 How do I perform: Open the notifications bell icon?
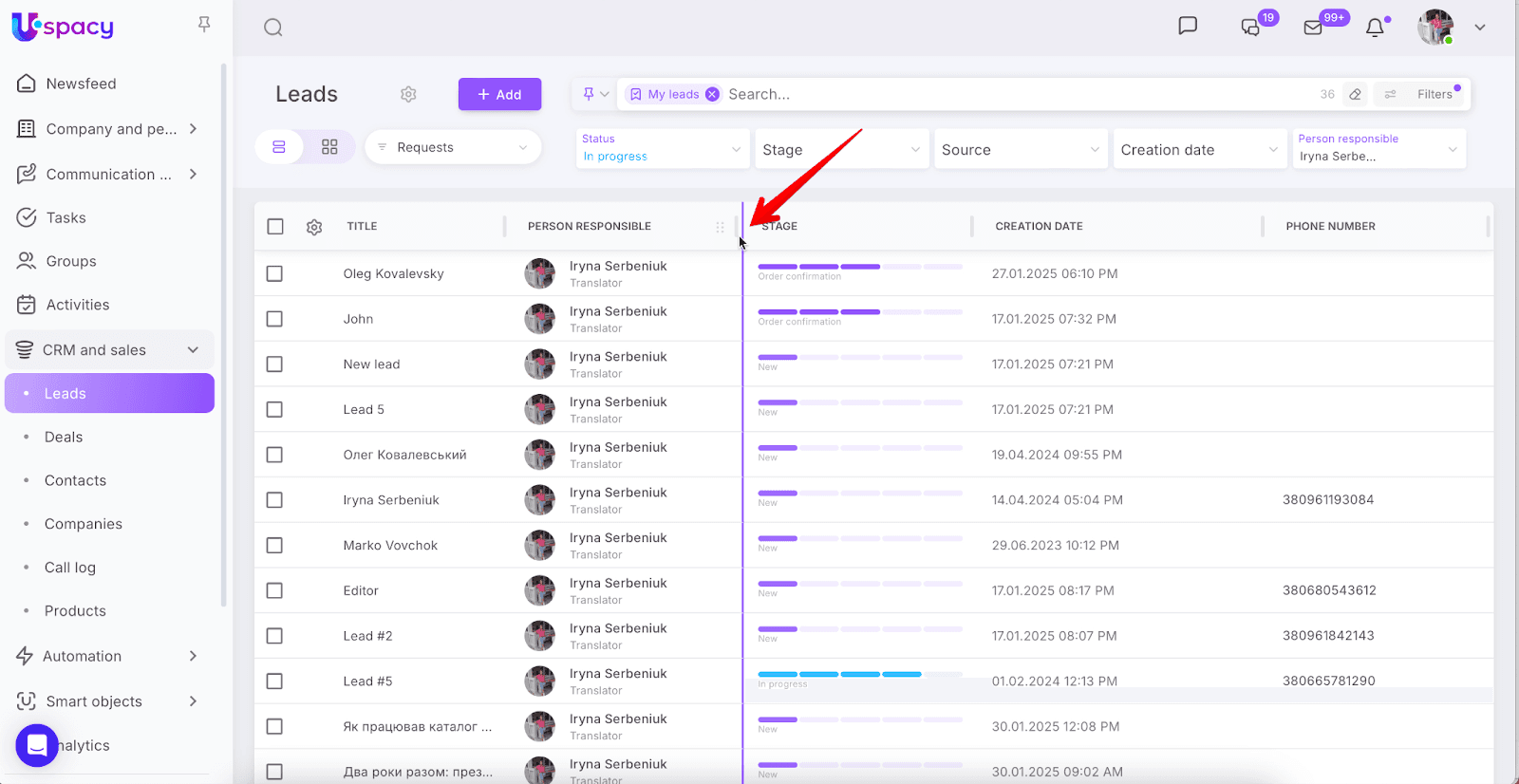tap(1375, 28)
